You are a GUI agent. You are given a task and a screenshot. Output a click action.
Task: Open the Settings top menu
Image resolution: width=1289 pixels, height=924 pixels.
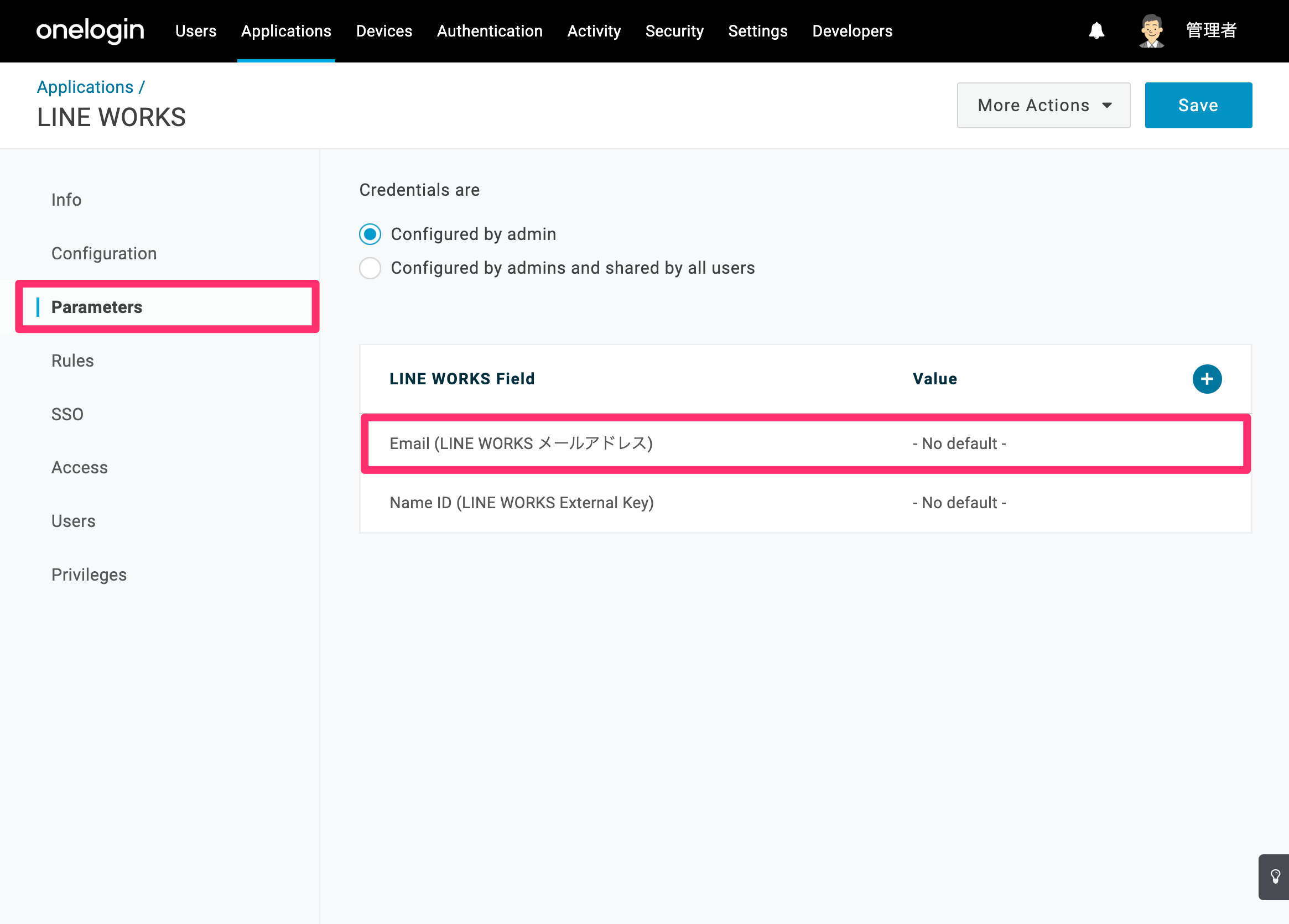[x=757, y=30]
